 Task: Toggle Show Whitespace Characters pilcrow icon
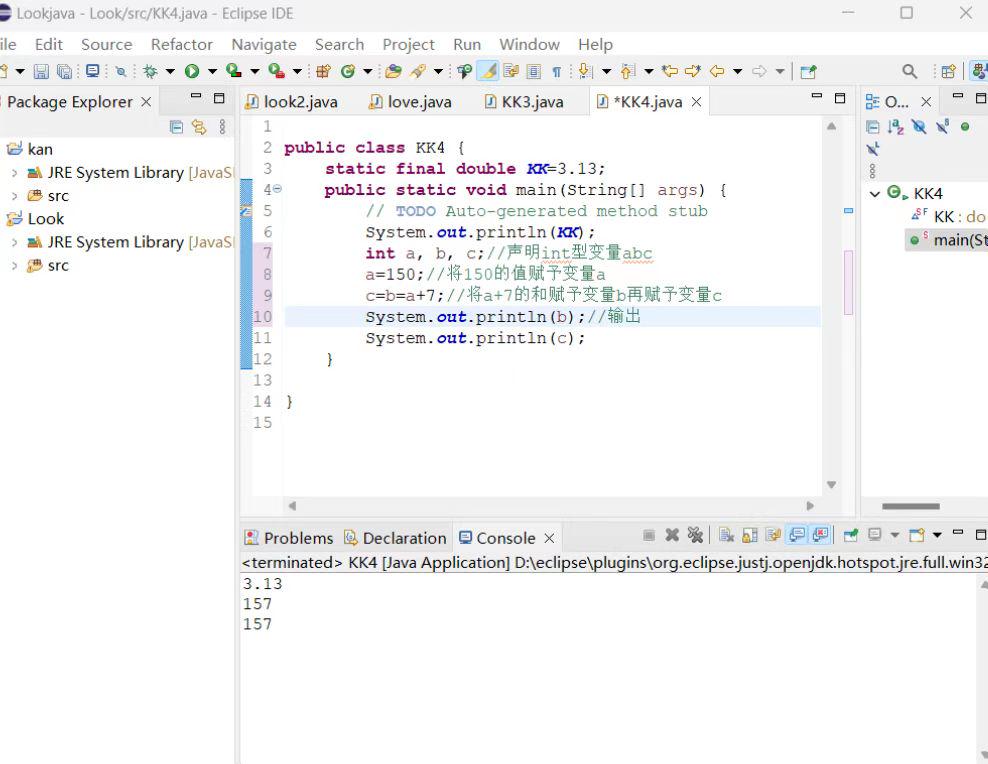click(x=556, y=72)
